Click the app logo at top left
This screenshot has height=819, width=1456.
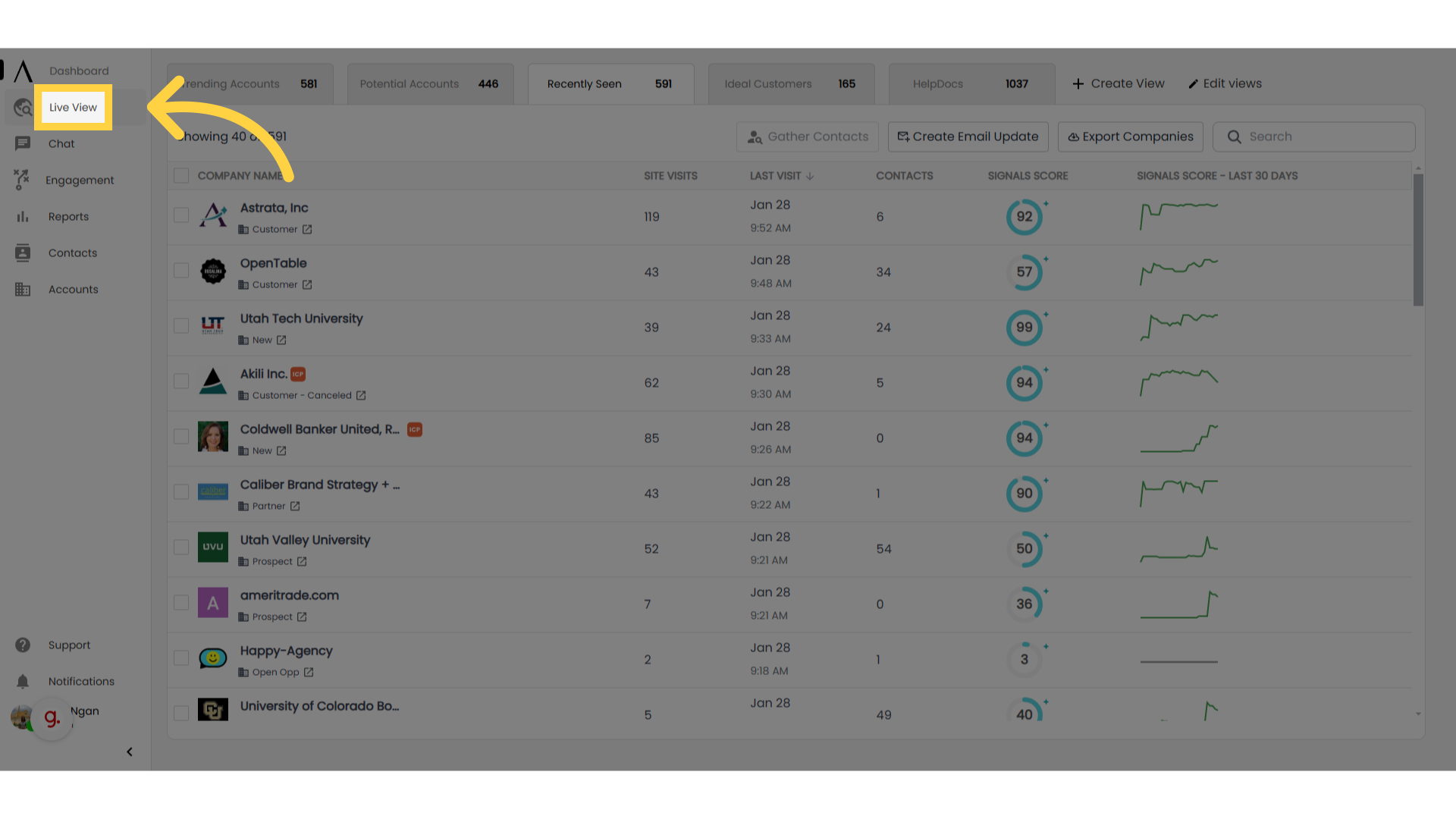coord(24,71)
